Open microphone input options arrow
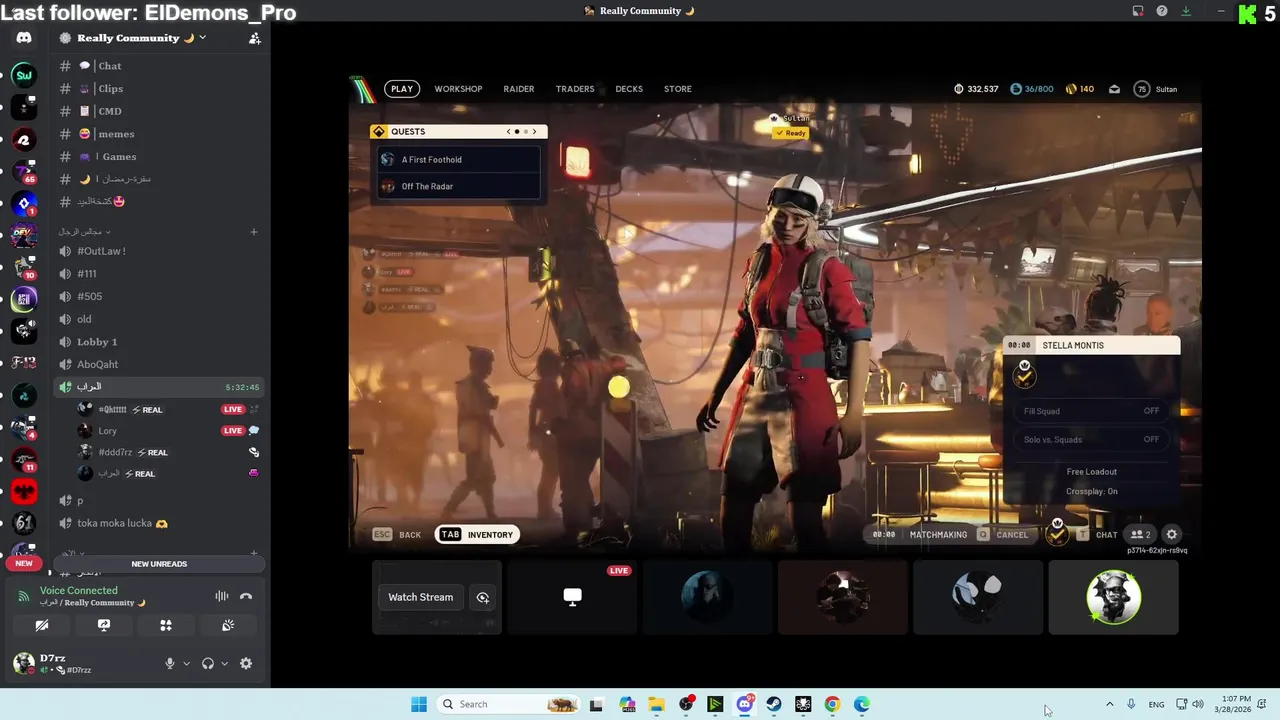 tap(186, 663)
